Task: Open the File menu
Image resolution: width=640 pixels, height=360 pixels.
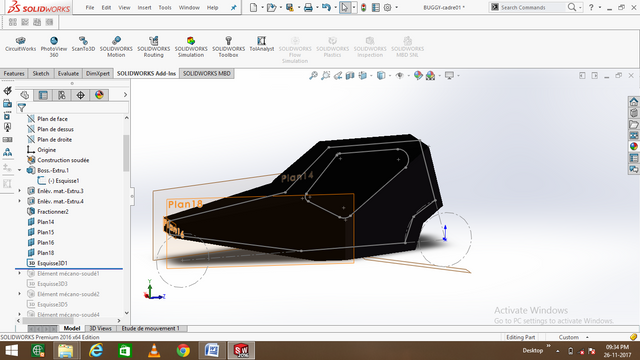Action: click(x=90, y=7)
